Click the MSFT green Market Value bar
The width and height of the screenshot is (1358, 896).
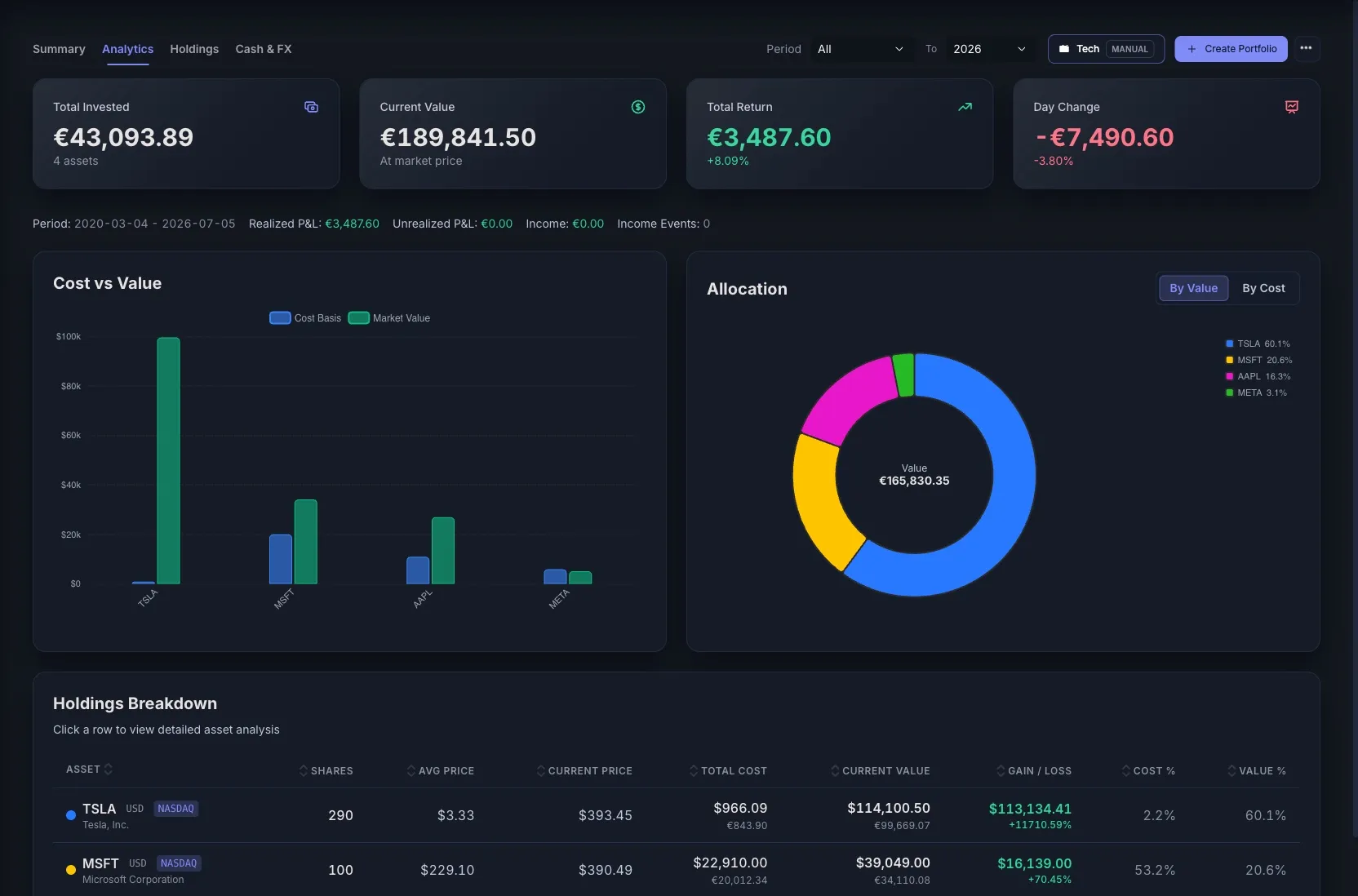pyautogui.click(x=306, y=542)
